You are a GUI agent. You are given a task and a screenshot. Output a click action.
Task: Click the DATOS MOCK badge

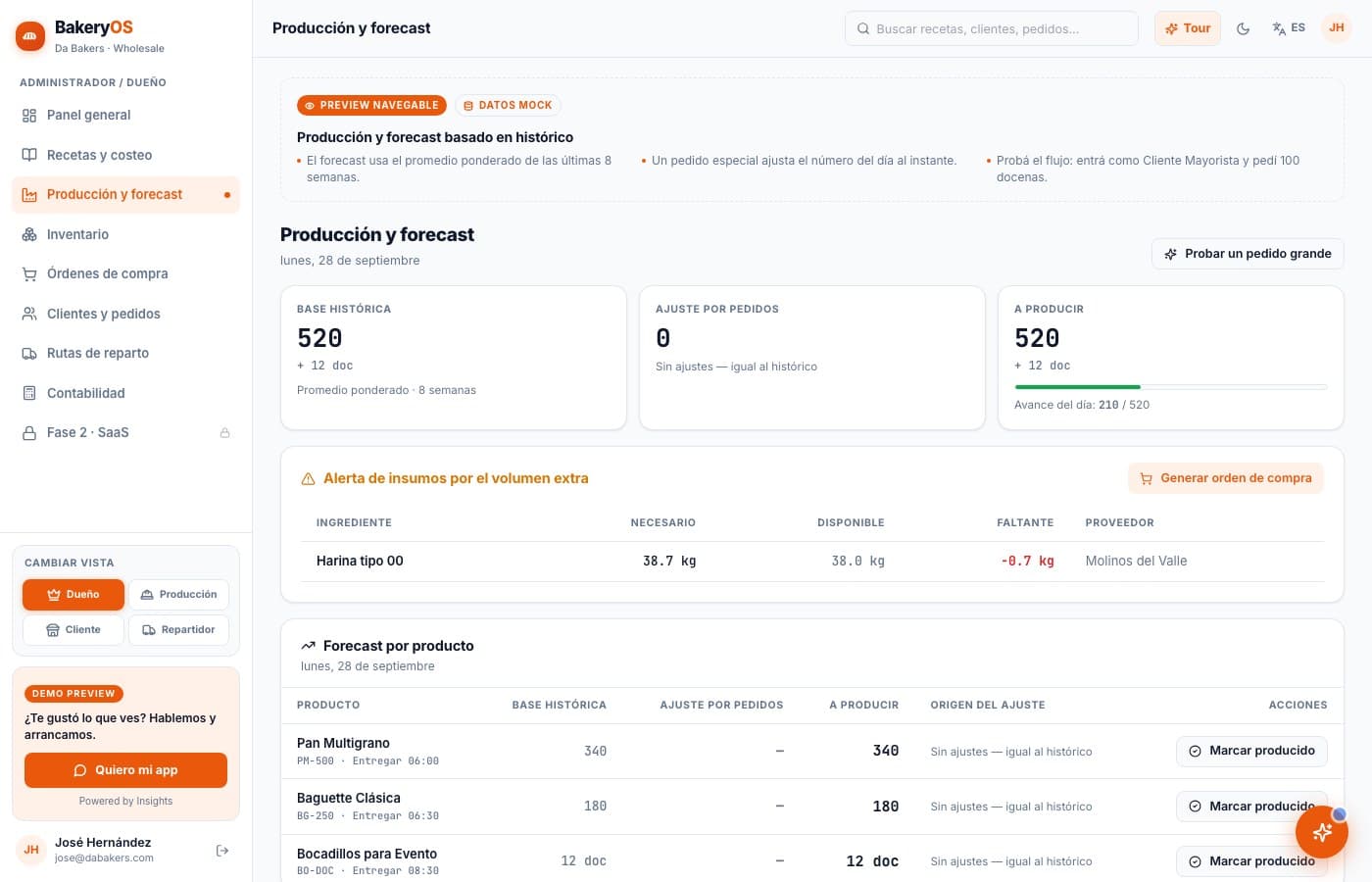click(508, 105)
